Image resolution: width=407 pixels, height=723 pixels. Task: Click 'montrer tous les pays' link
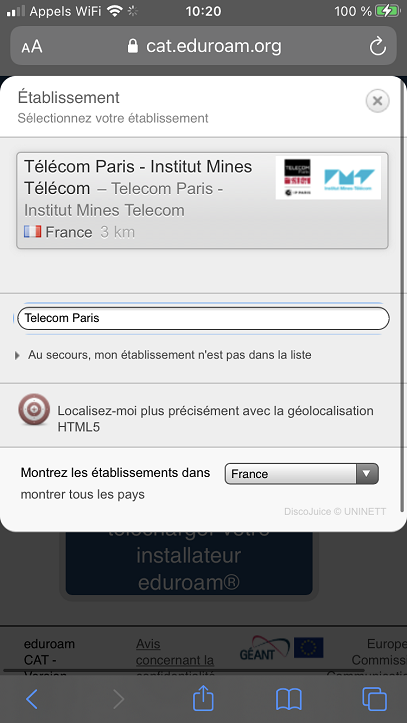coord(83,495)
